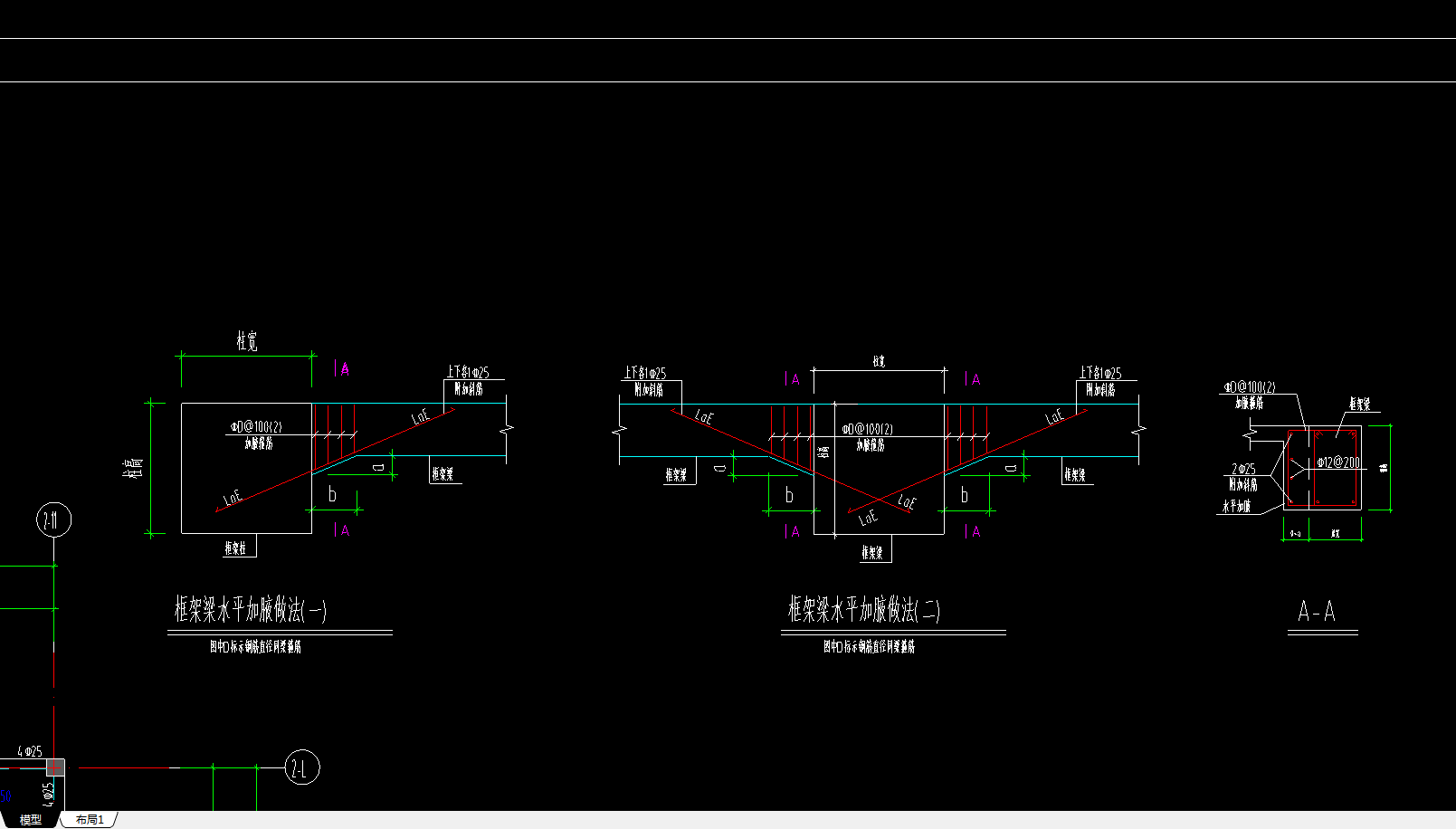Select the upper magenta A marker in detail one
Viewport: 1456px width, 829px height.
point(343,368)
